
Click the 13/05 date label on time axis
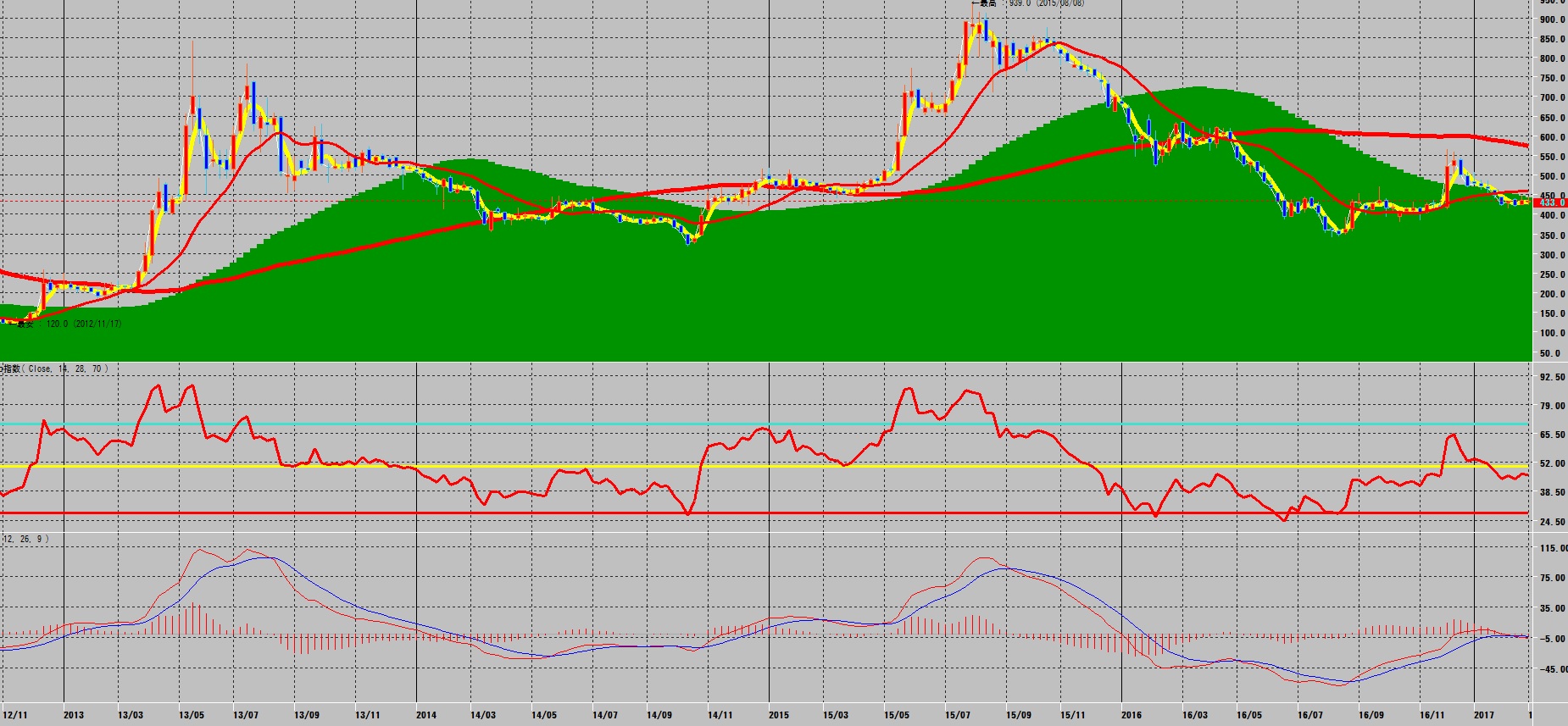tap(192, 715)
